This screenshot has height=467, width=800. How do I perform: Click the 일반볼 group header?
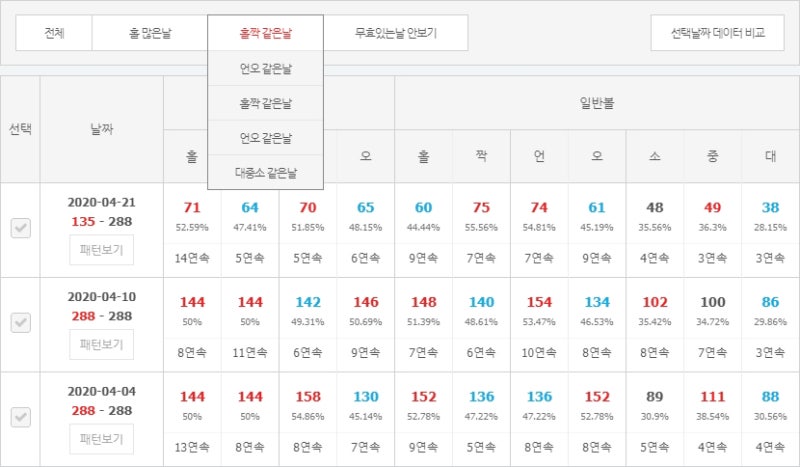597,102
